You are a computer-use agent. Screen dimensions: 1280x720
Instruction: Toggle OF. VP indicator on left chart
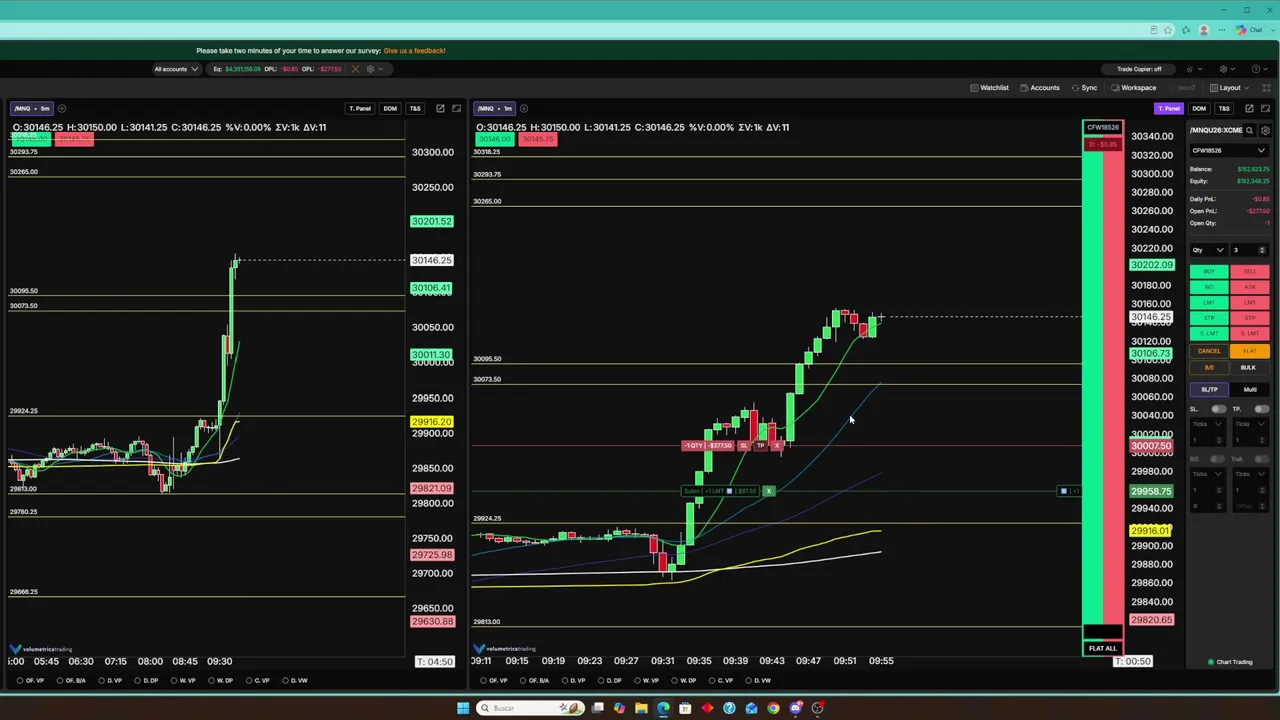click(x=30, y=680)
